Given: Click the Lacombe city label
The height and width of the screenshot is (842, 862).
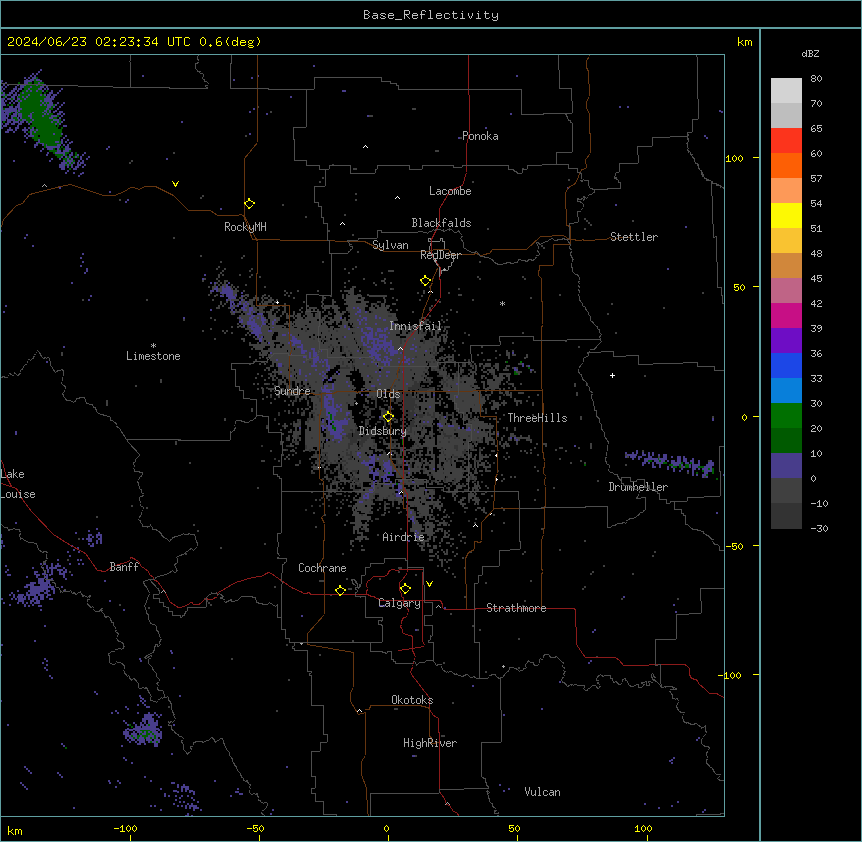Looking at the screenshot, I should coord(450,191).
